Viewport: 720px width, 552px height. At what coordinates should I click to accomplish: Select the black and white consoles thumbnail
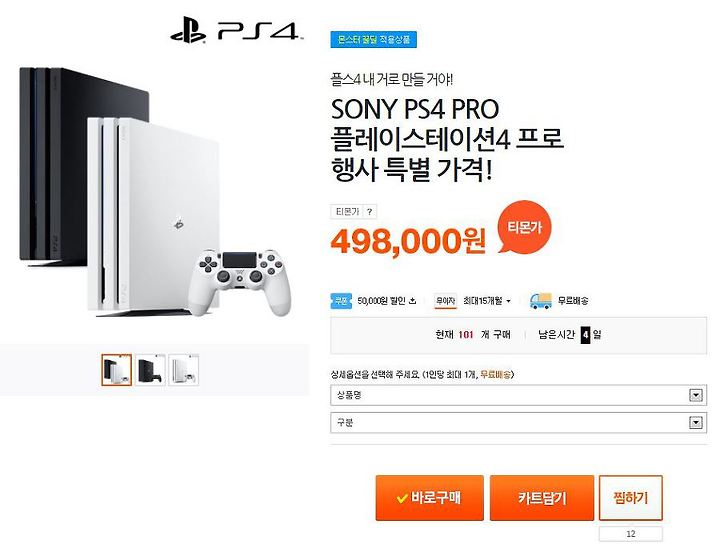tap(117, 370)
